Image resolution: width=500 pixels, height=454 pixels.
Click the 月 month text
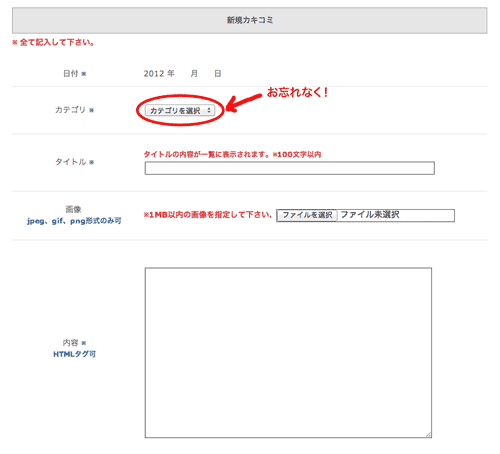(x=194, y=73)
